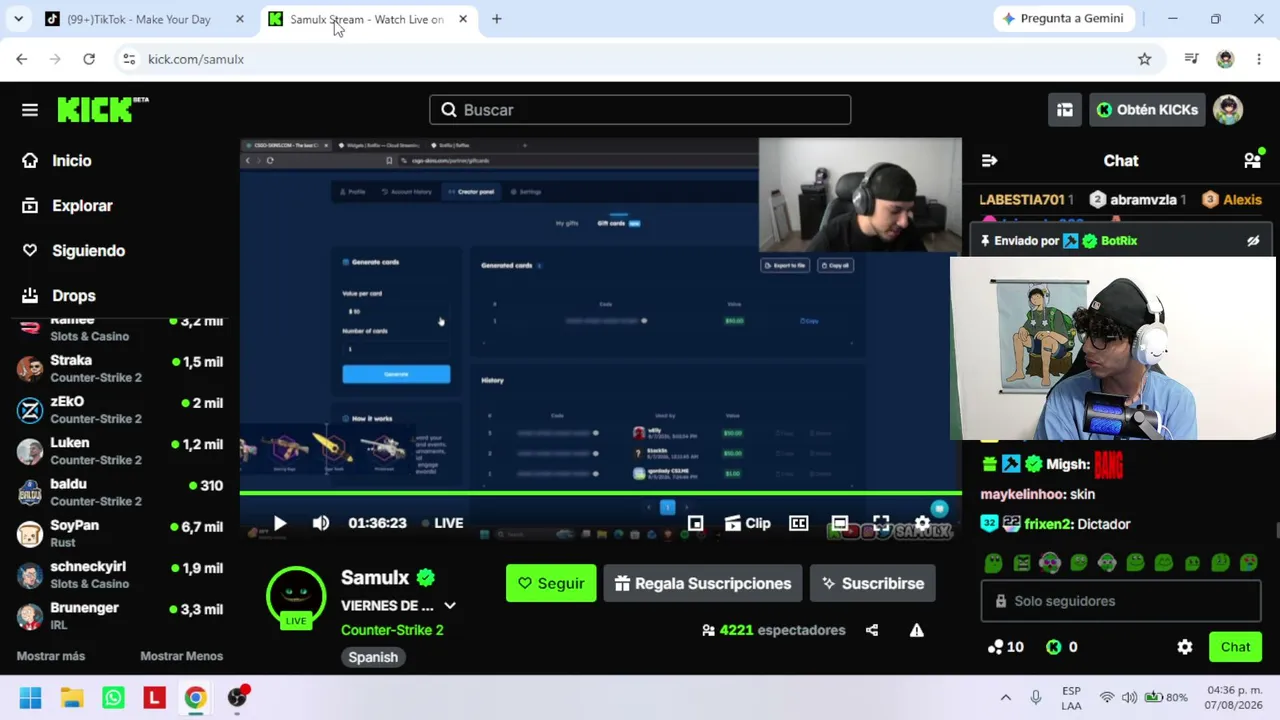Open the Clip creation tool
This screenshot has width=1280, height=720.
point(748,523)
